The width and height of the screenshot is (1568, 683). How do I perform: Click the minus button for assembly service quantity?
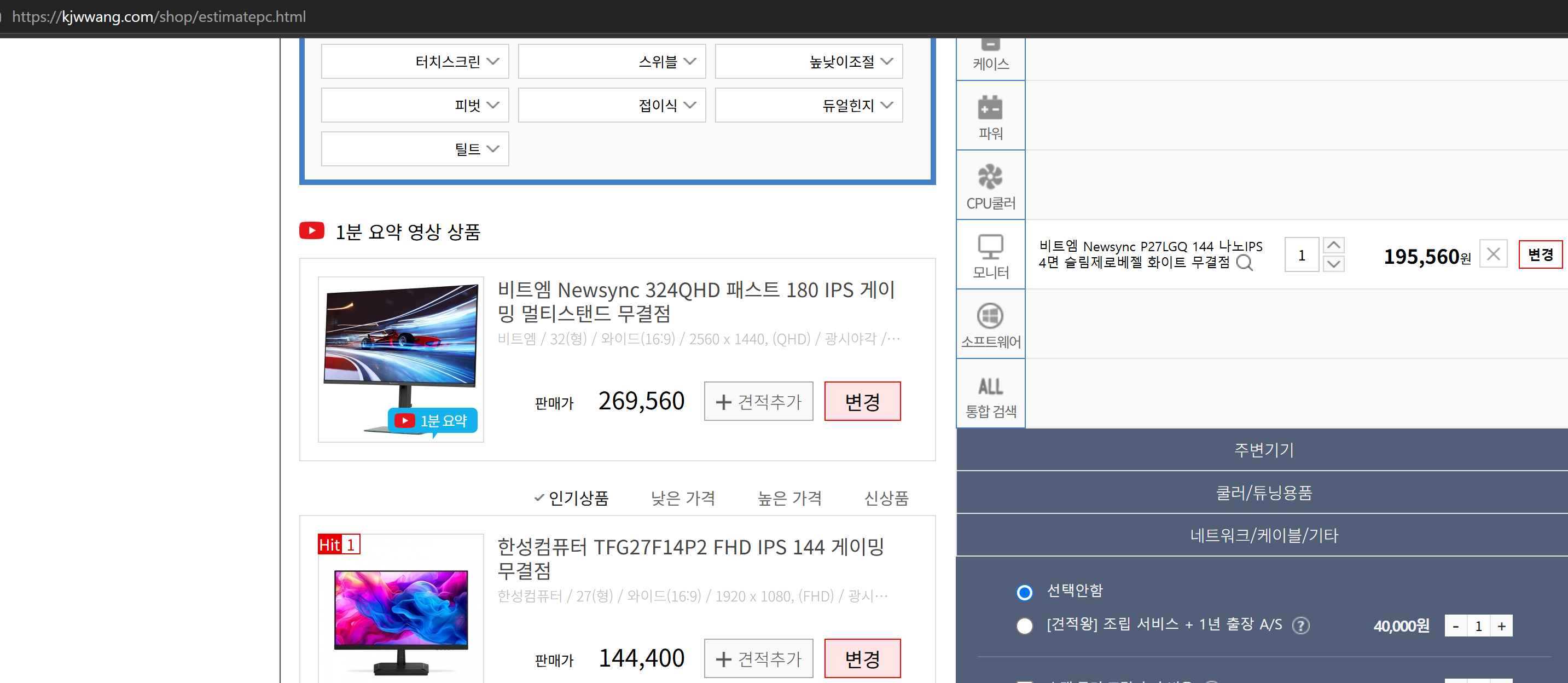coord(1455,626)
